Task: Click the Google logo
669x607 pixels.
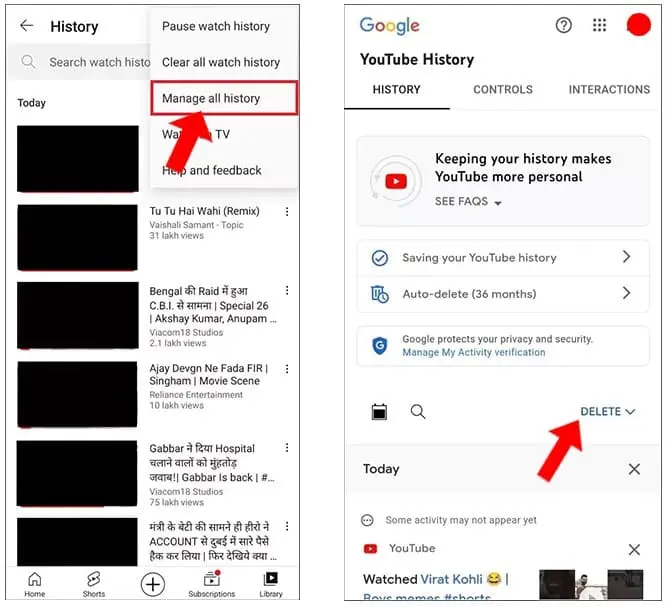Action: pyautogui.click(x=390, y=26)
